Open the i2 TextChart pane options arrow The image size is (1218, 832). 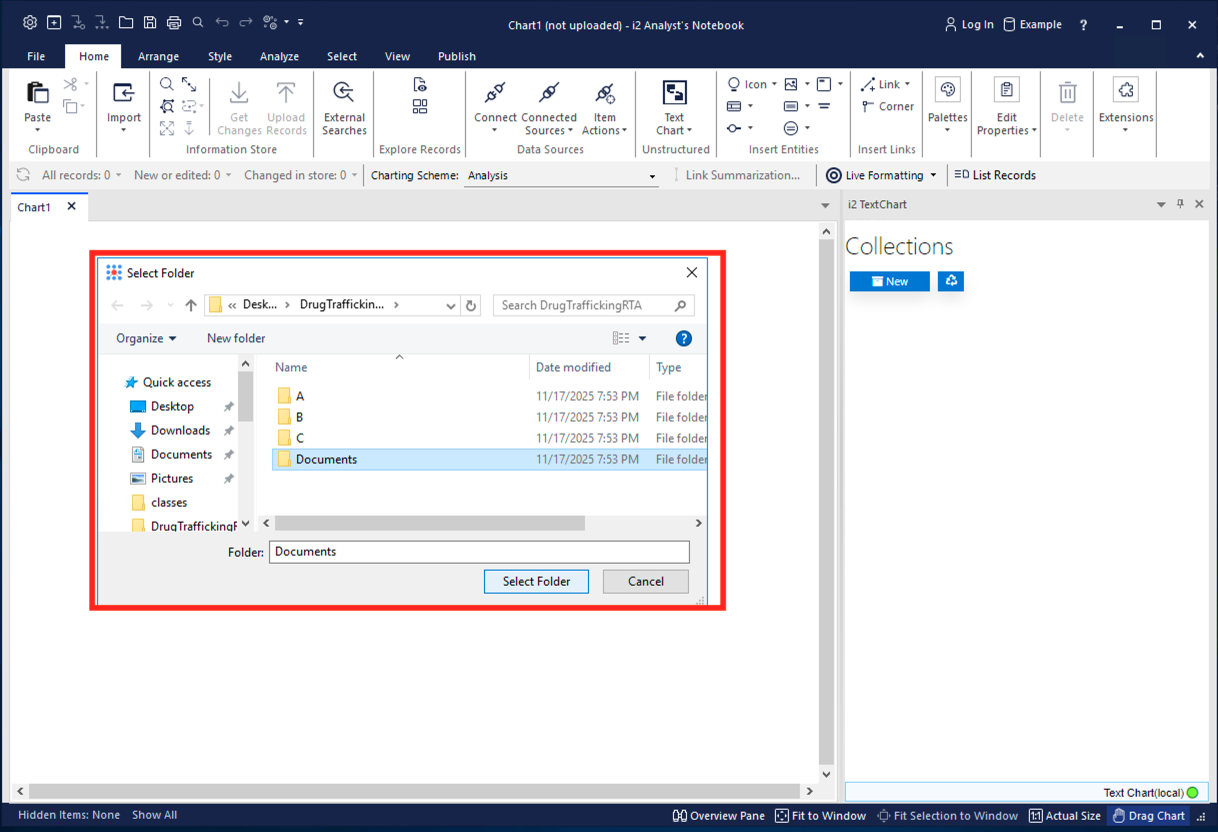click(x=1161, y=204)
